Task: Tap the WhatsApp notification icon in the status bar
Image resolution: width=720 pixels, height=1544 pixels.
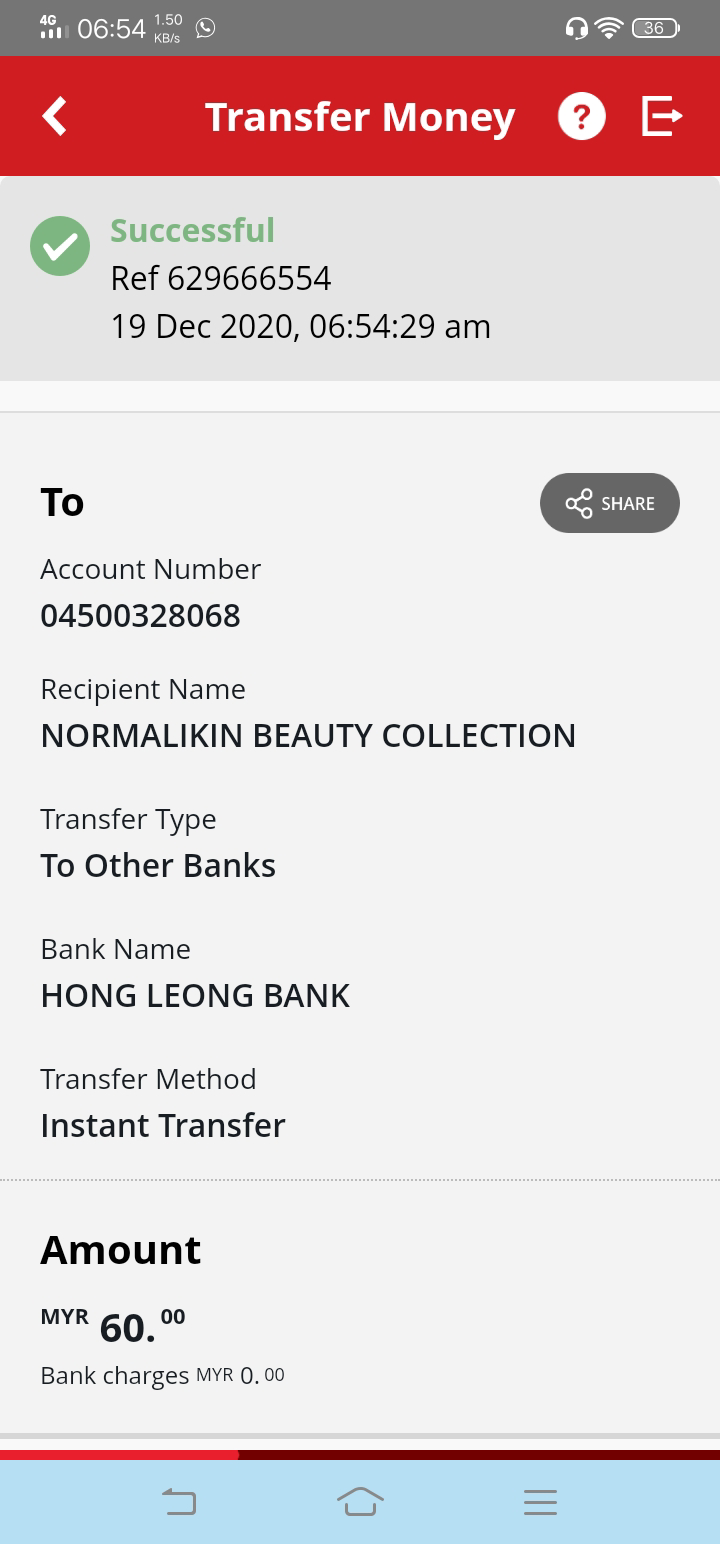Action: [205, 28]
